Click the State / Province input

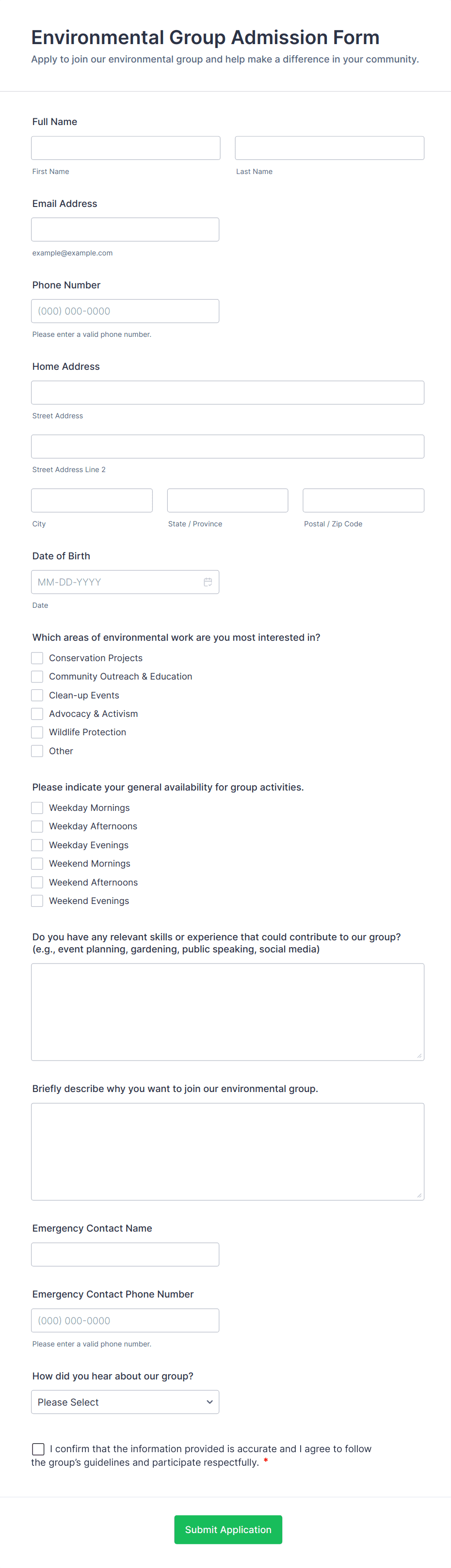[227, 500]
